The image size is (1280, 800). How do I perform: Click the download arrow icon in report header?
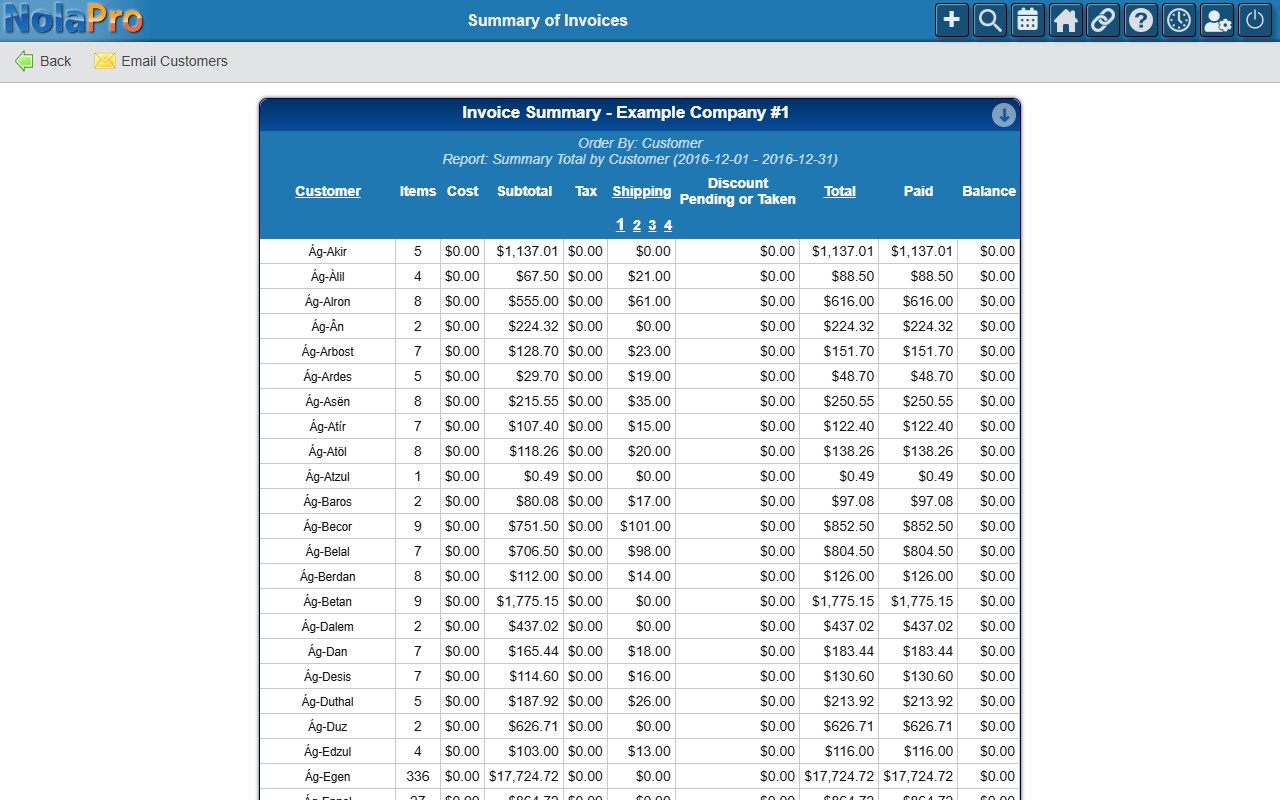1004,115
